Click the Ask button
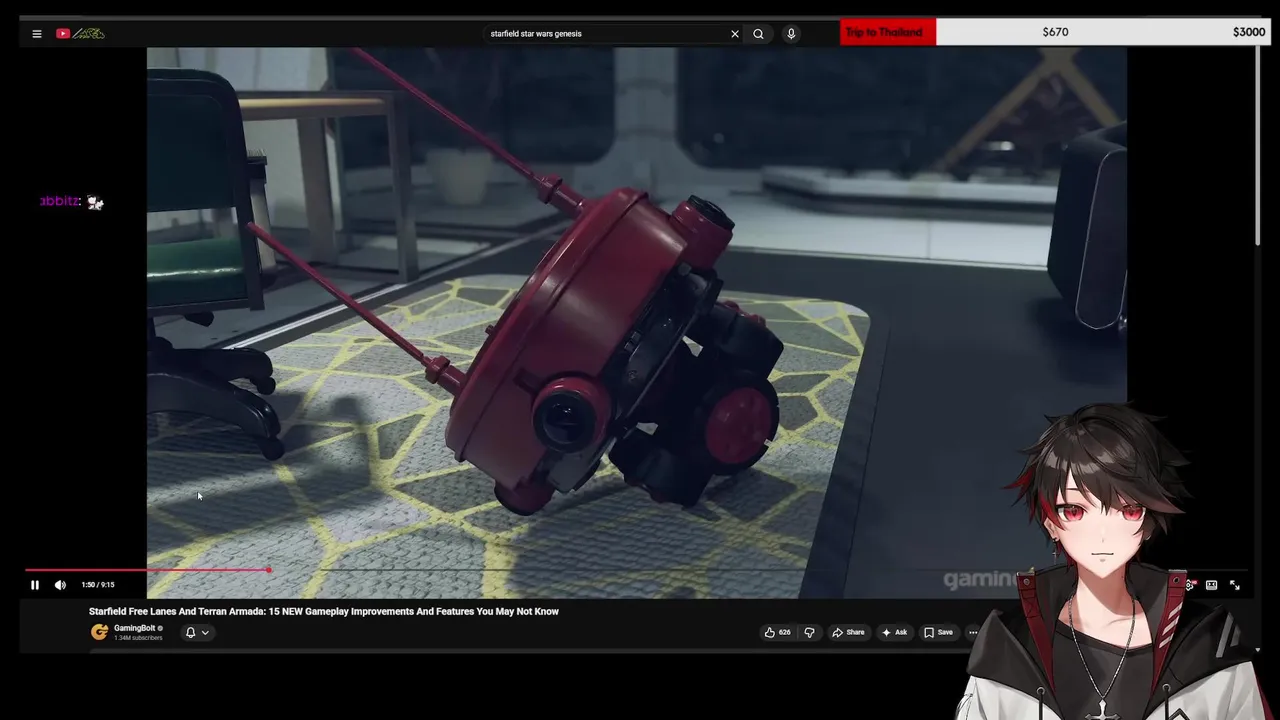Screen dimensions: 1280x720 coord(895,632)
